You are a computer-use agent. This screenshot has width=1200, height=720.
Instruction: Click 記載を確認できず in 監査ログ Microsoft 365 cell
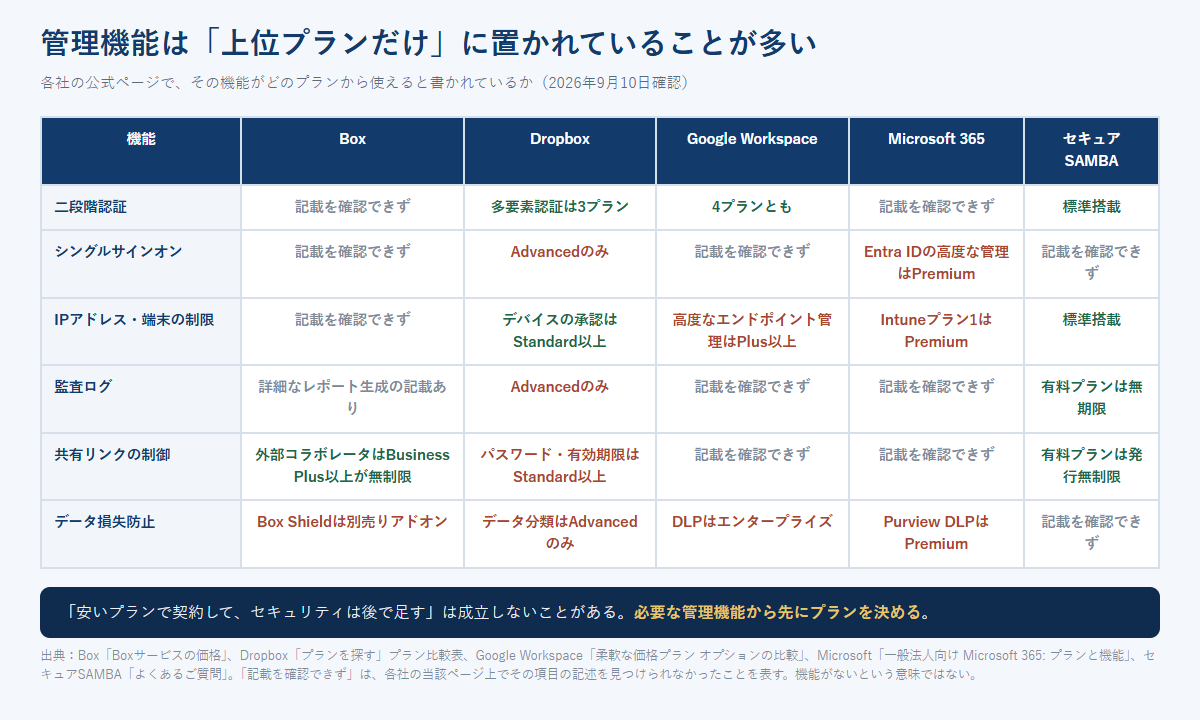[936, 387]
